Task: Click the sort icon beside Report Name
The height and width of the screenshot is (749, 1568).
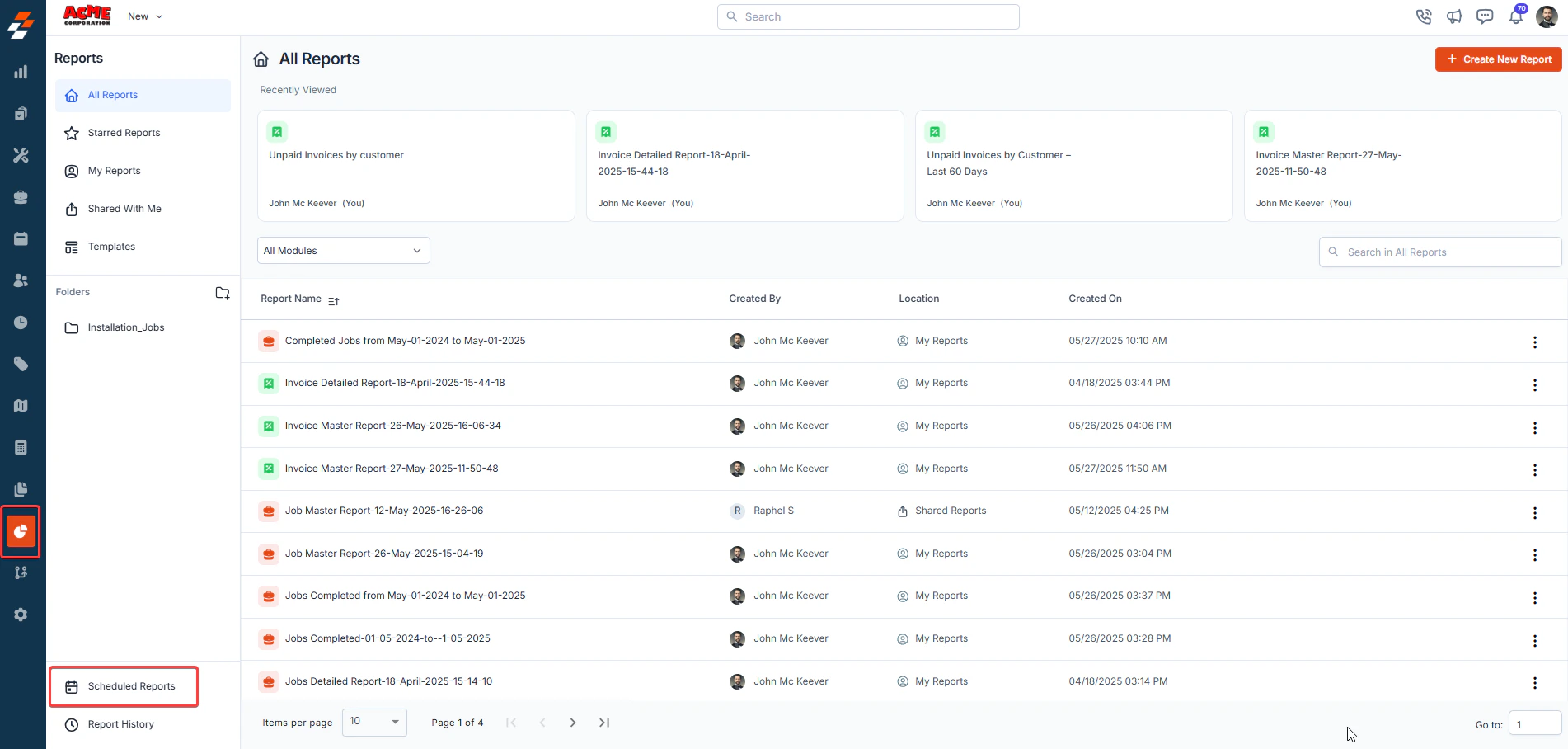Action: pyautogui.click(x=333, y=300)
